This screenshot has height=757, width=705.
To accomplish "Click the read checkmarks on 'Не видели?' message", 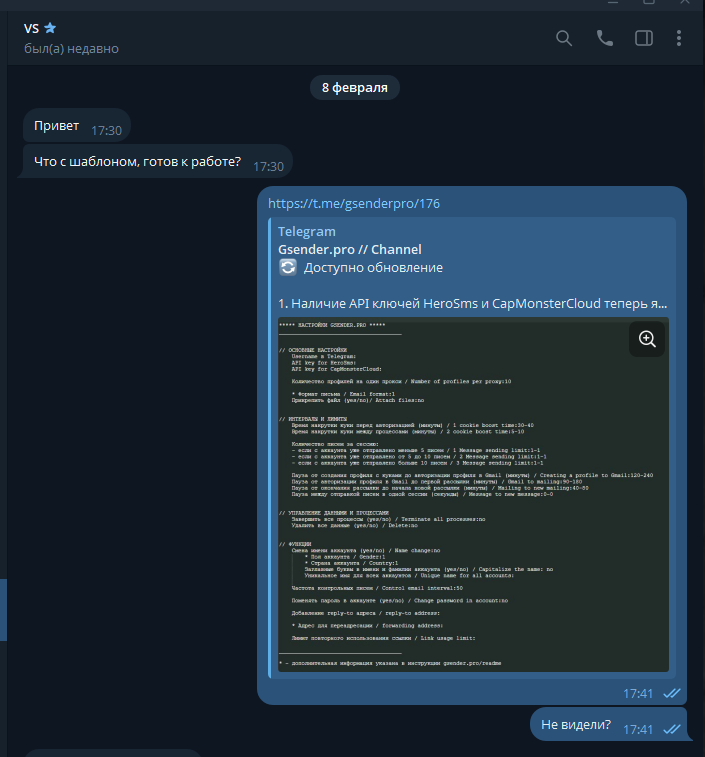I will [672, 729].
